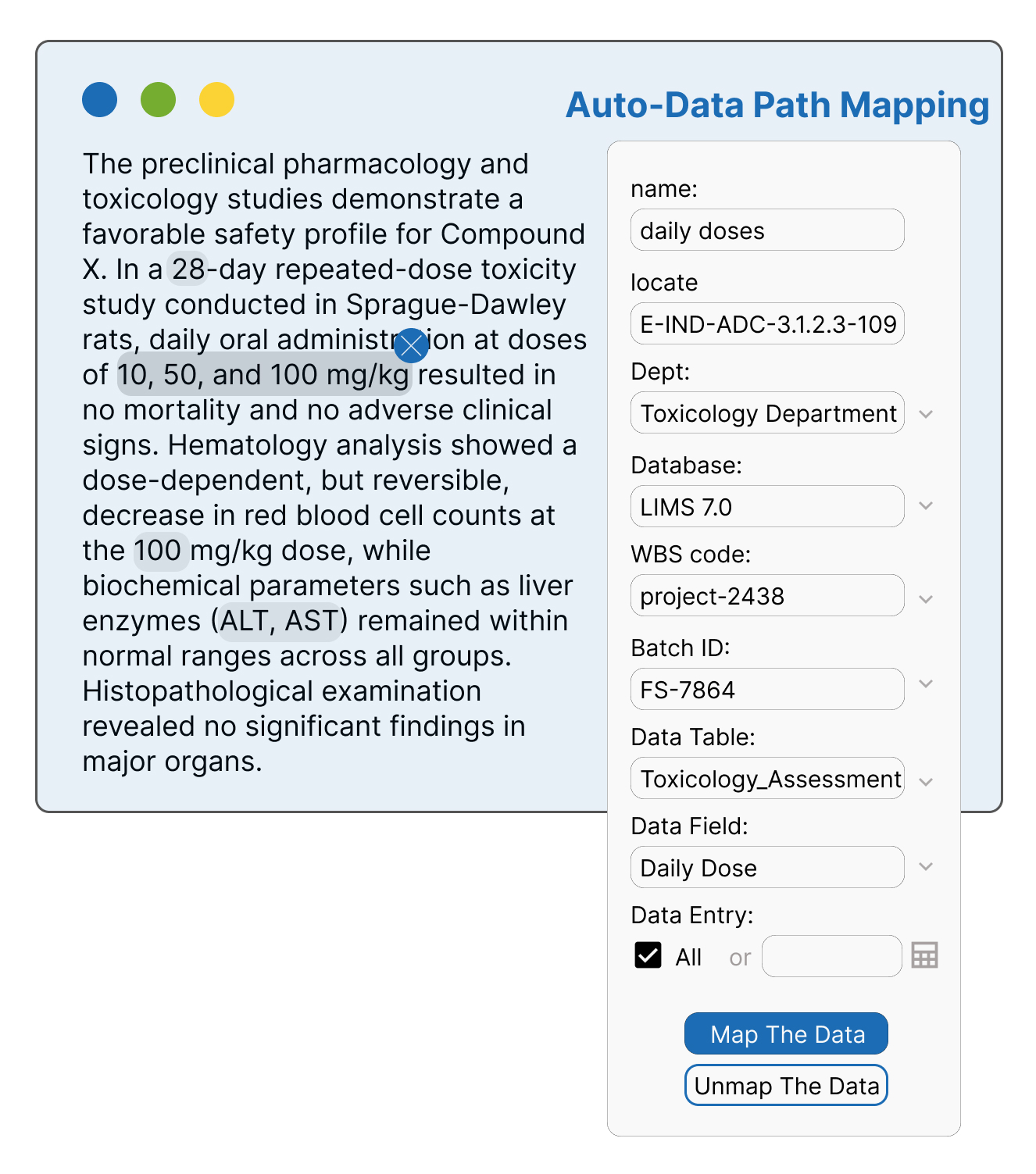Uncheck the All data entry checkbox
The image size is (1036, 1174).
click(x=648, y=955)
